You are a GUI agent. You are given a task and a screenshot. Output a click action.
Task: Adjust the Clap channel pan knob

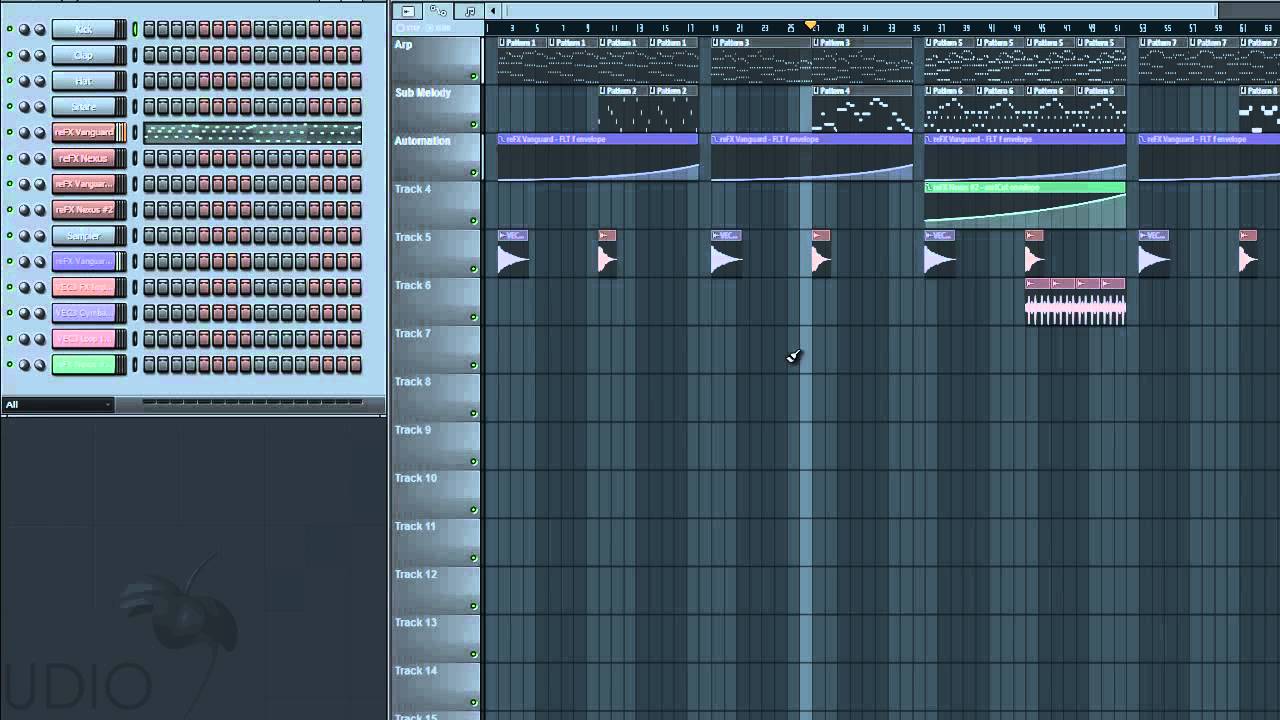click(x=24, y=55)
